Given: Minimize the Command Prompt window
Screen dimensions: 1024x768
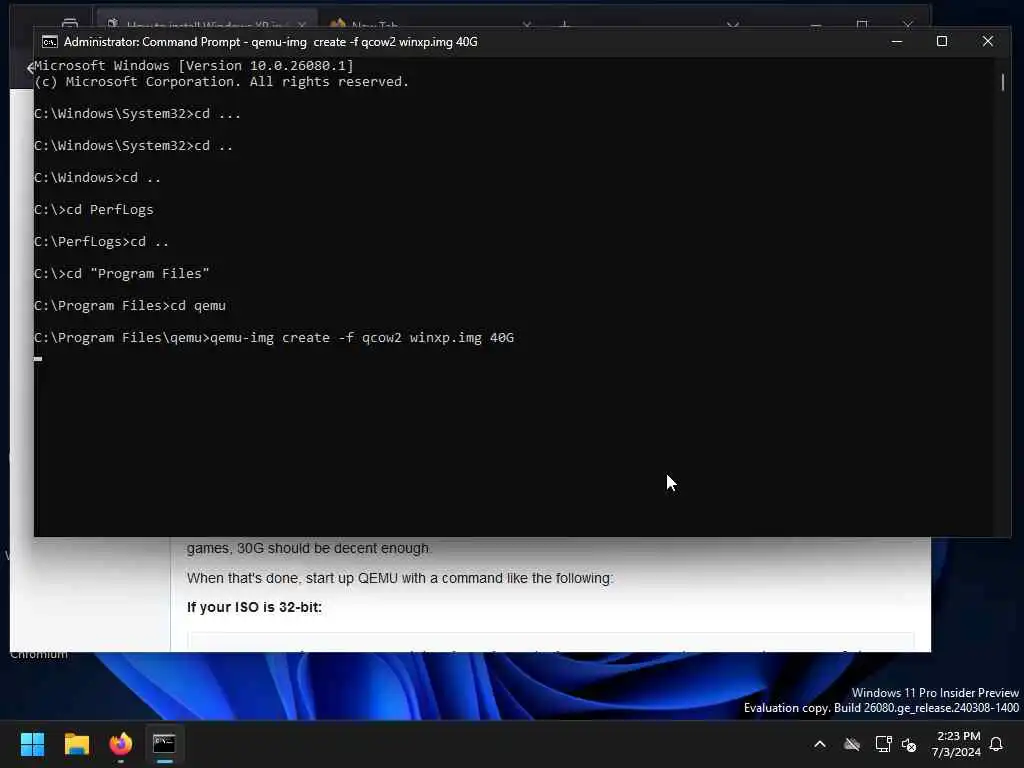Looking at the screenshot, I should pyautogui.click(x=897, y=42).
